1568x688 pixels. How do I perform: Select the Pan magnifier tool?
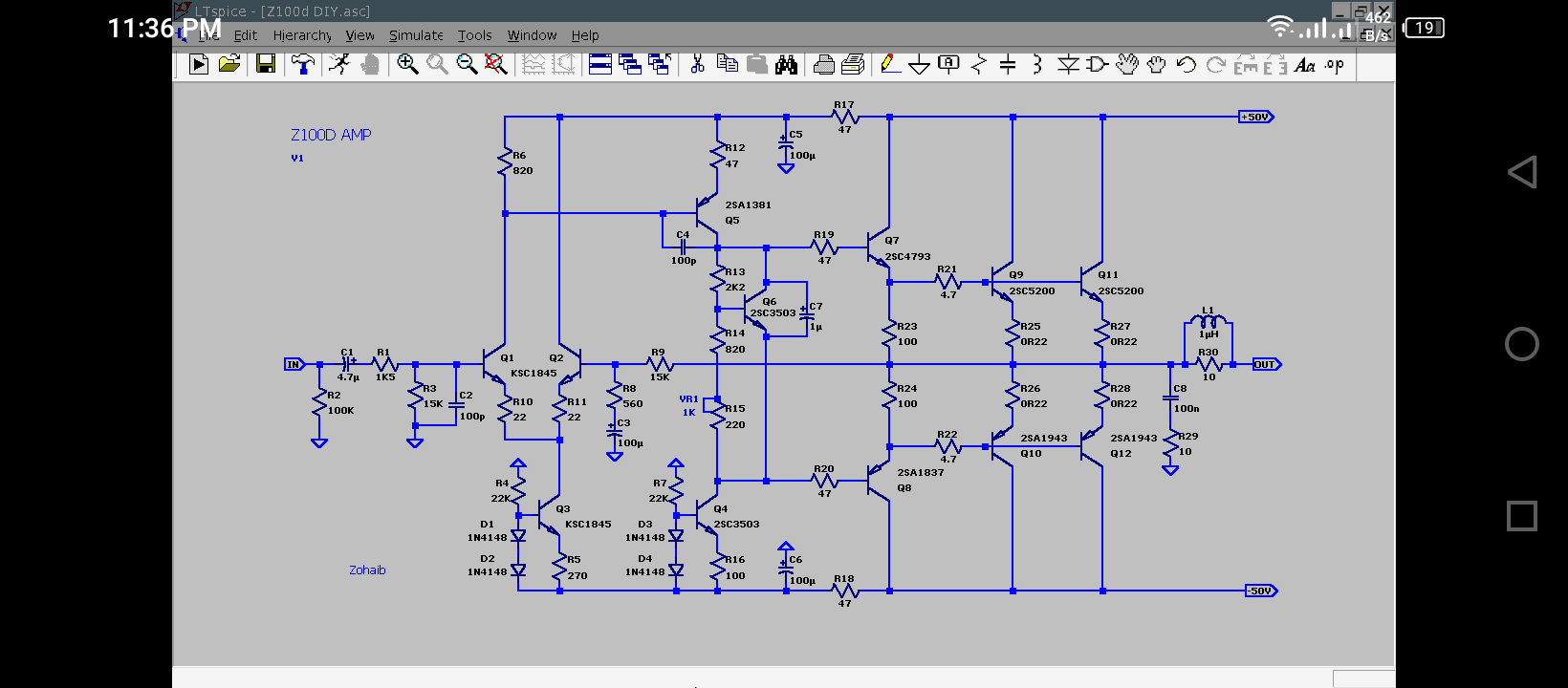[437, 64]
